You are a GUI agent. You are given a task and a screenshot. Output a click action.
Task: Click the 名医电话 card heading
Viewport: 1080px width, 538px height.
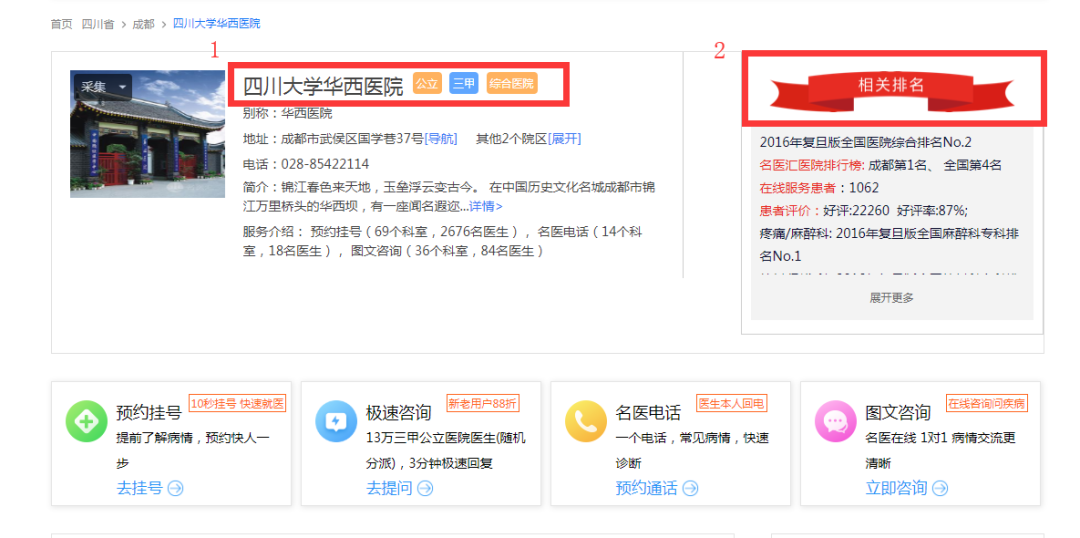click(647, 413)
